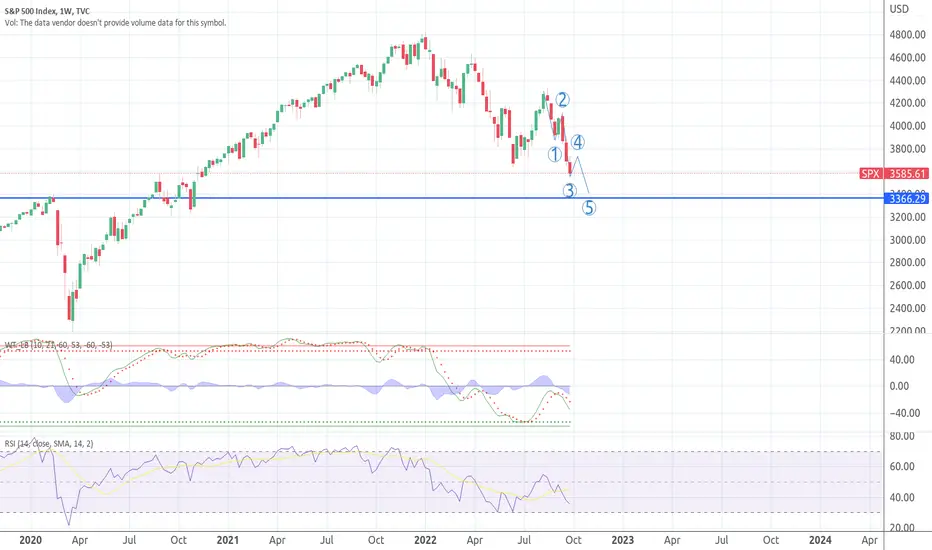
Task: Click the blue horizontal support line
Action: point(442,198)
